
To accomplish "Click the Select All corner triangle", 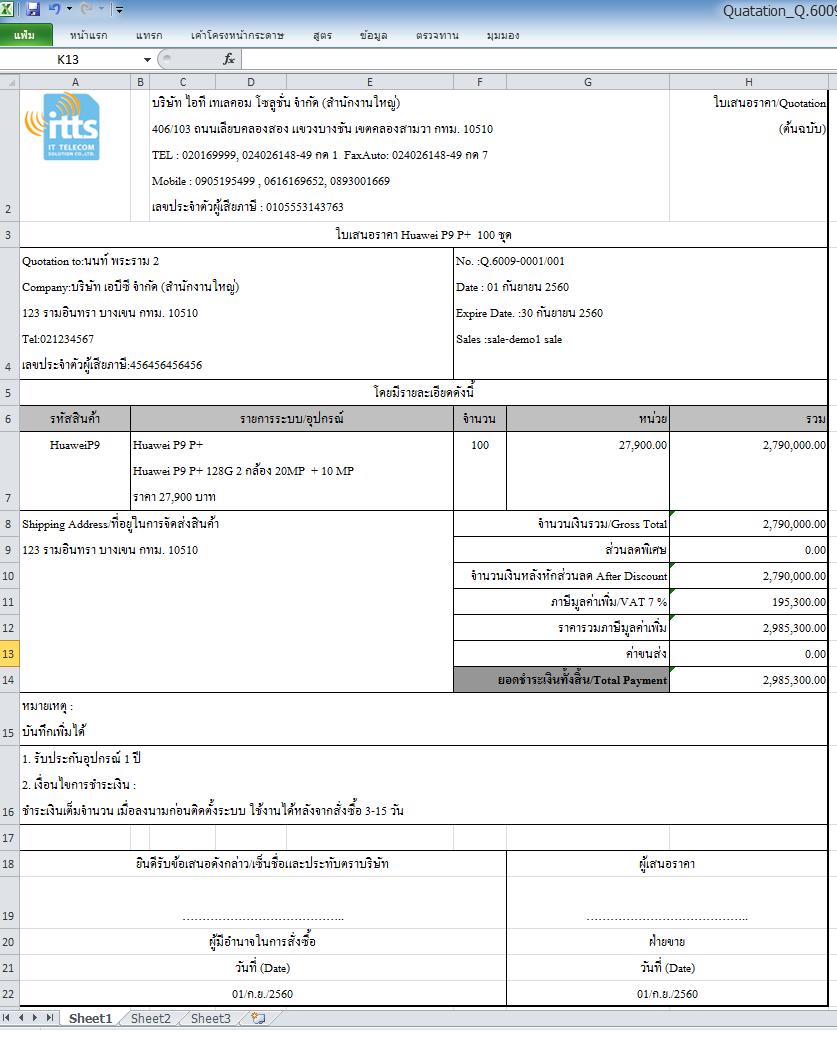I will (10, 82).
